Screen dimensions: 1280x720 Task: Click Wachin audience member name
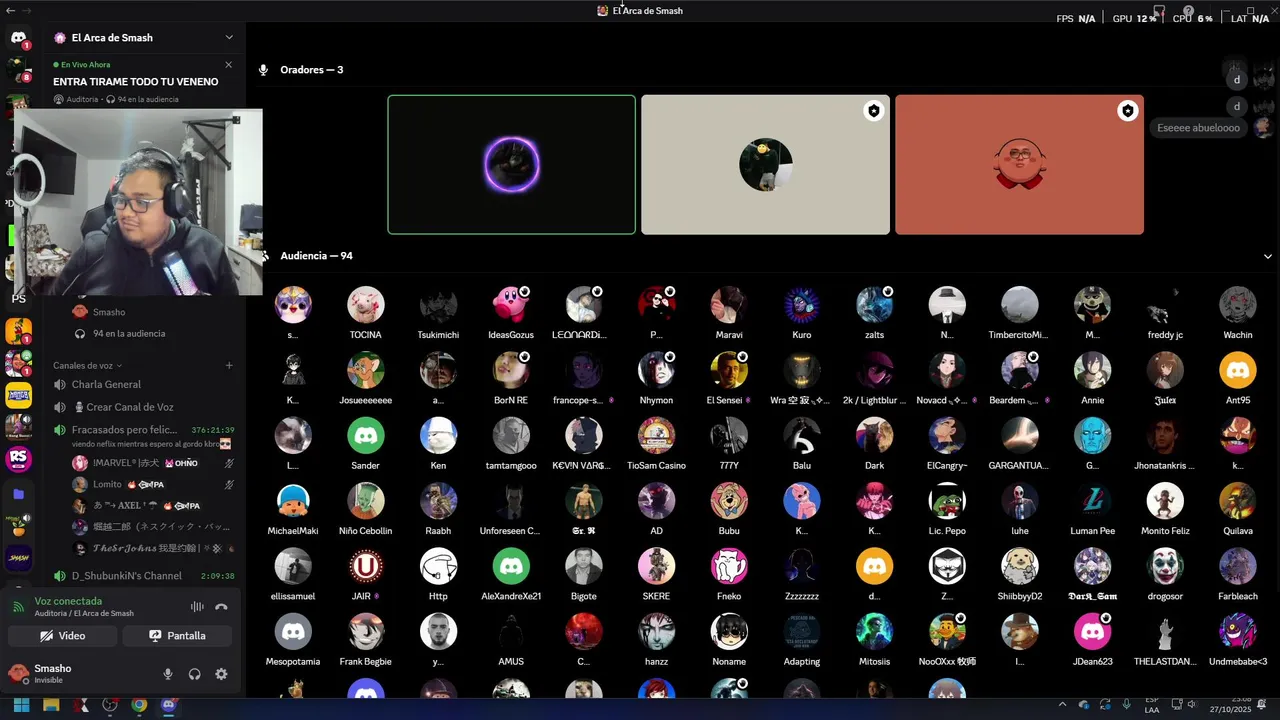1238,335
